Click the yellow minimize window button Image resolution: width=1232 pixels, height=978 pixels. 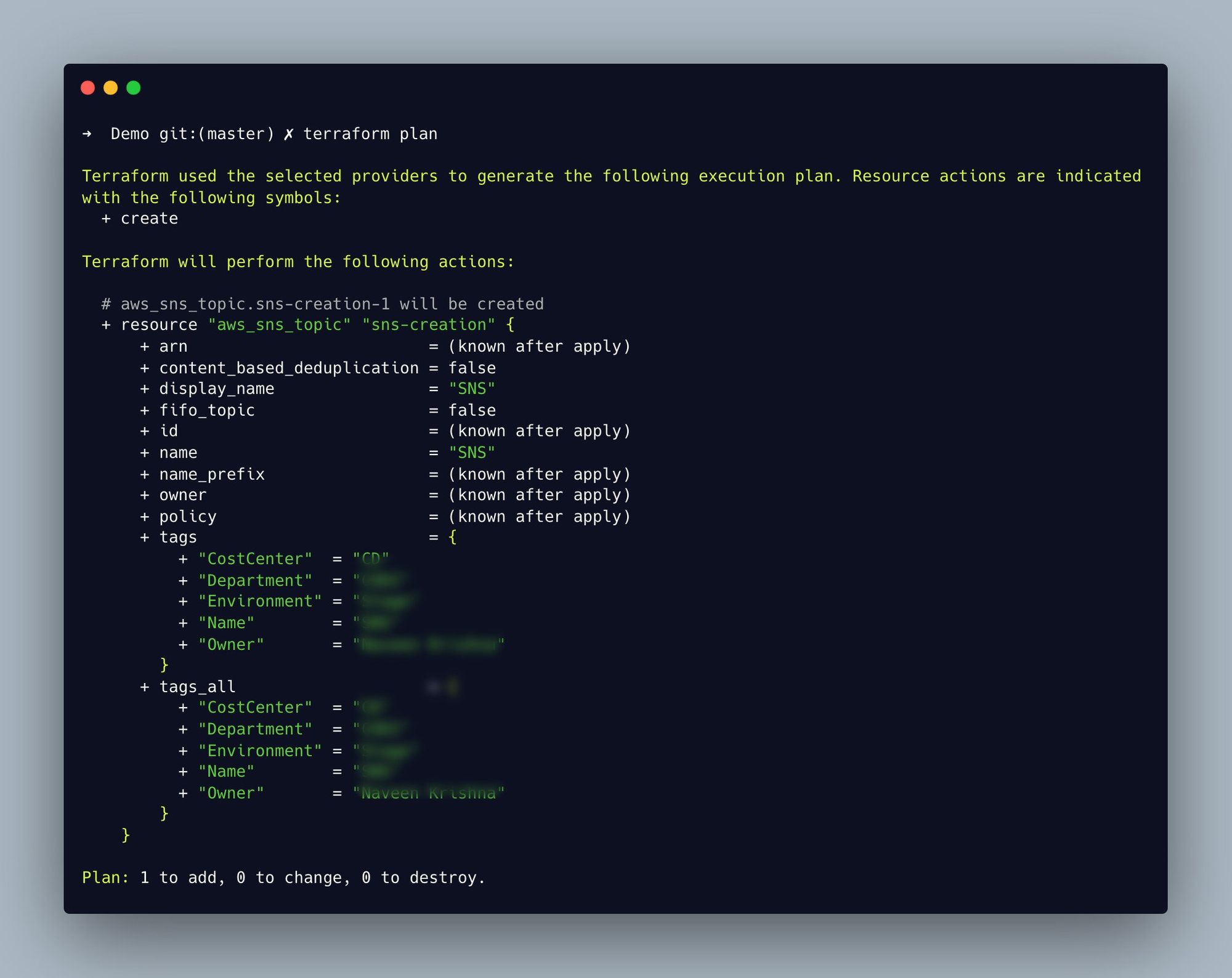pos(110,87)
